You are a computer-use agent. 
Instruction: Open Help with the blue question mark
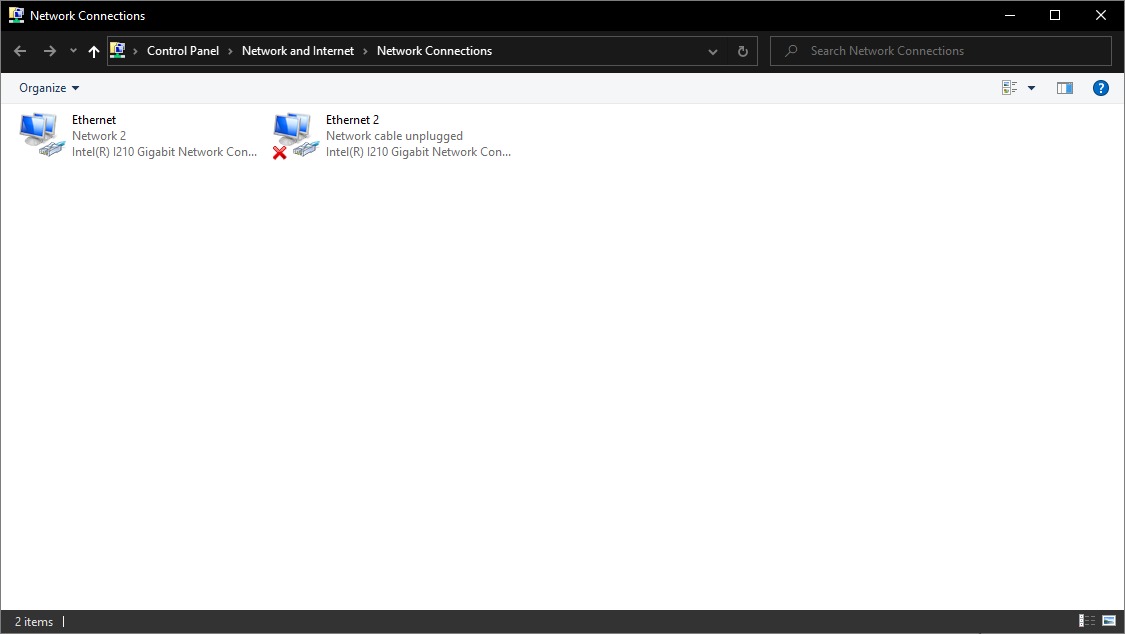[x=1100, y=88]
